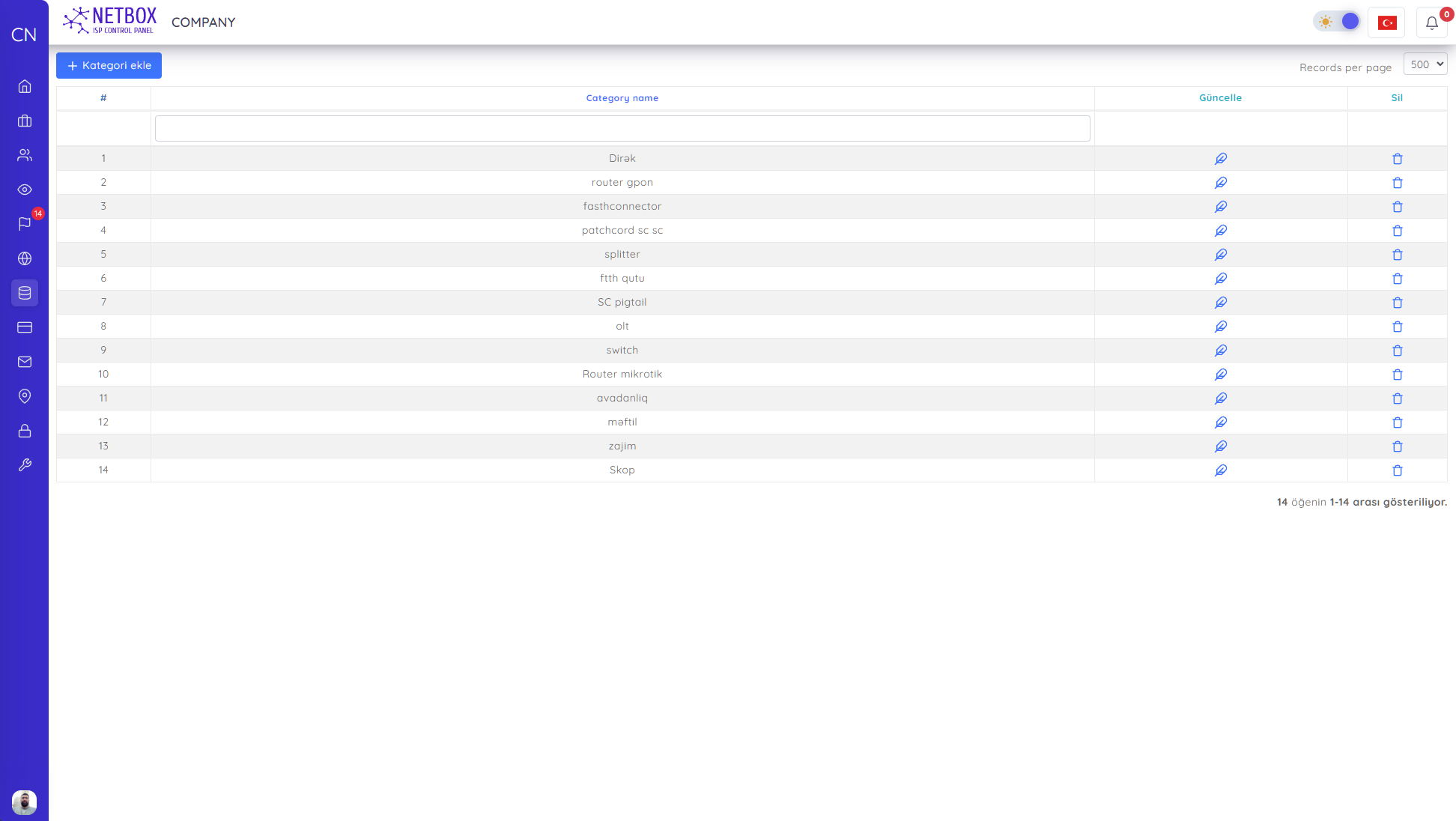Open the Turkish flag language selector
The width and height of the screenshot is (1456, 821).
[1386, 22]
